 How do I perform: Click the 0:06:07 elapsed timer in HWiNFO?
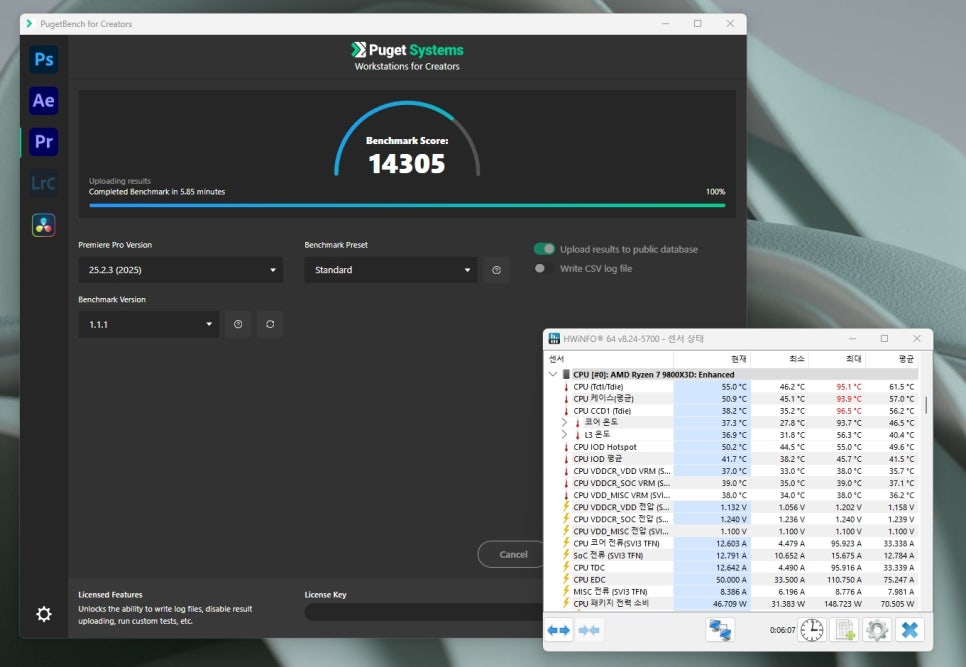tap(782, 630)
